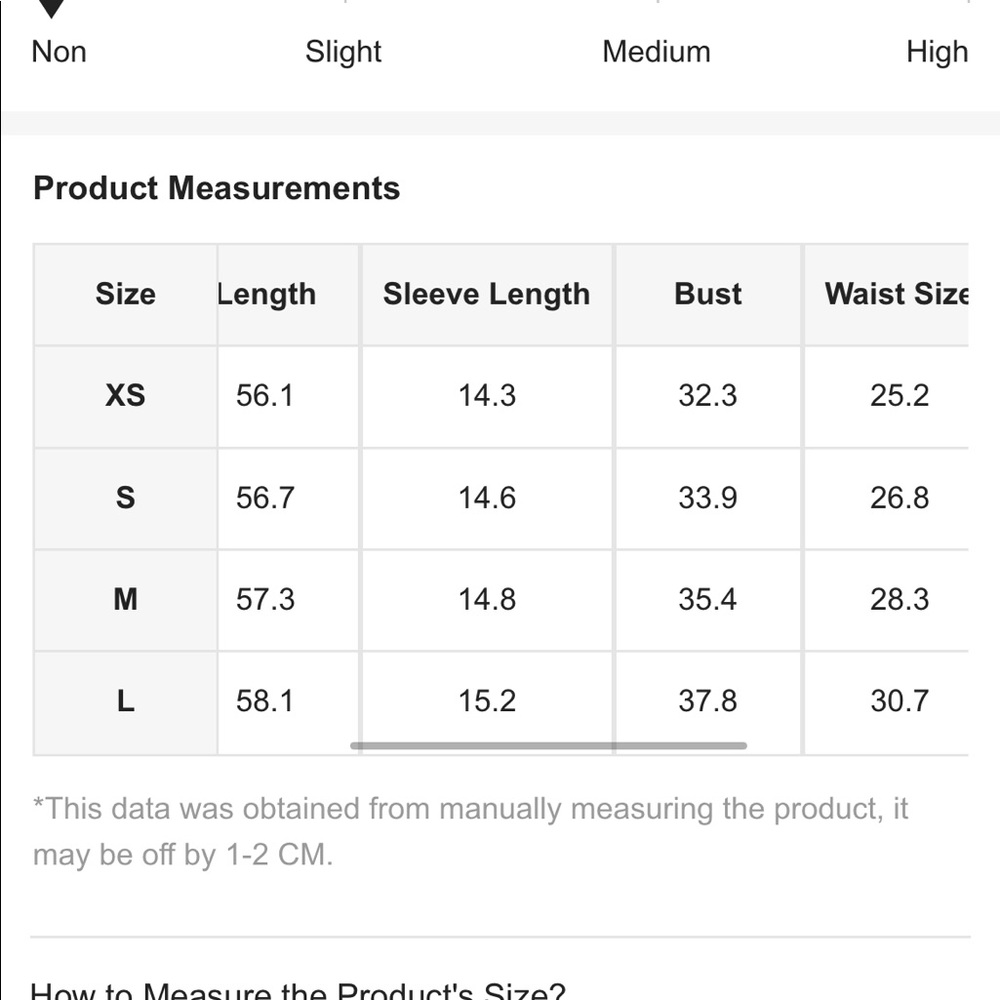Select the XS size row label
This screenshot has width=1000, height=1000.
click(126, 395)
